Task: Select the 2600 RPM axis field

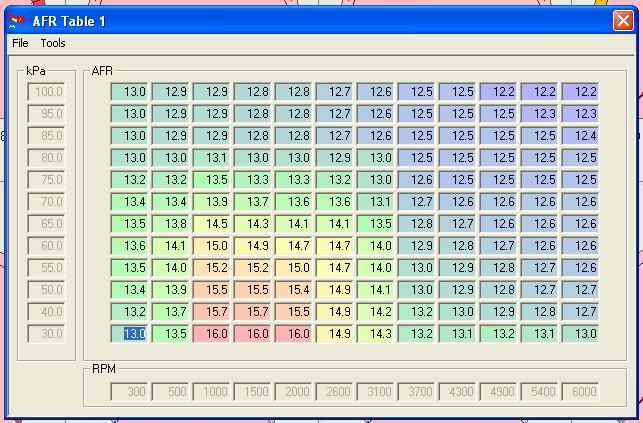Action: coord(334,392)
